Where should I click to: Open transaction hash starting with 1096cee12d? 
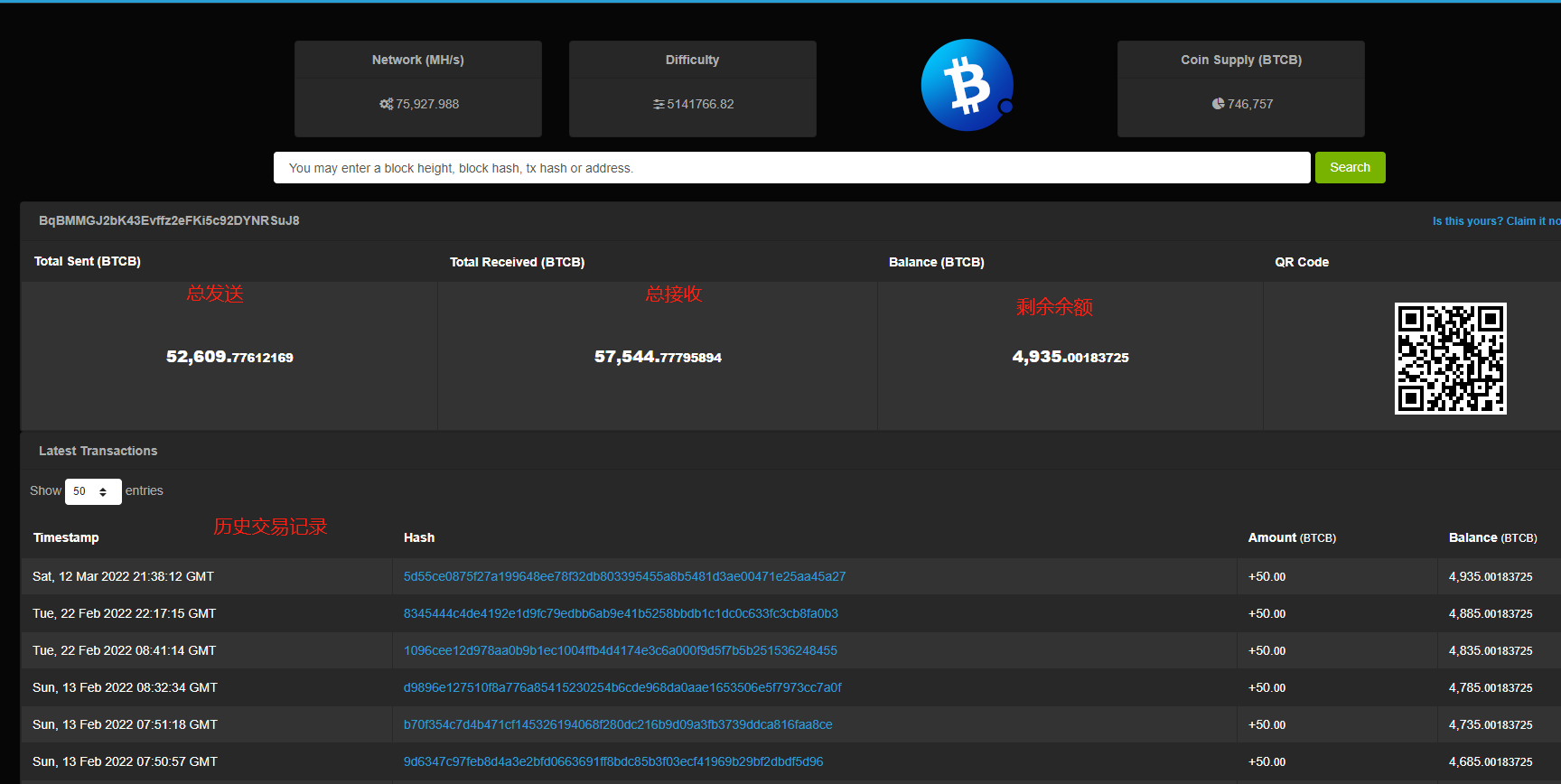[x=620, y=650]
